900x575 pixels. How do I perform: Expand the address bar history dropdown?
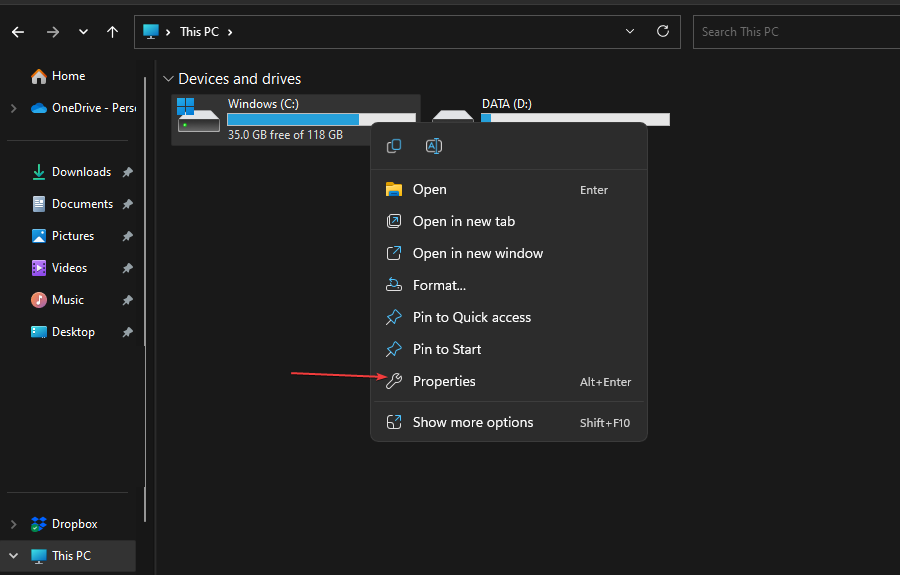point(630,32)
